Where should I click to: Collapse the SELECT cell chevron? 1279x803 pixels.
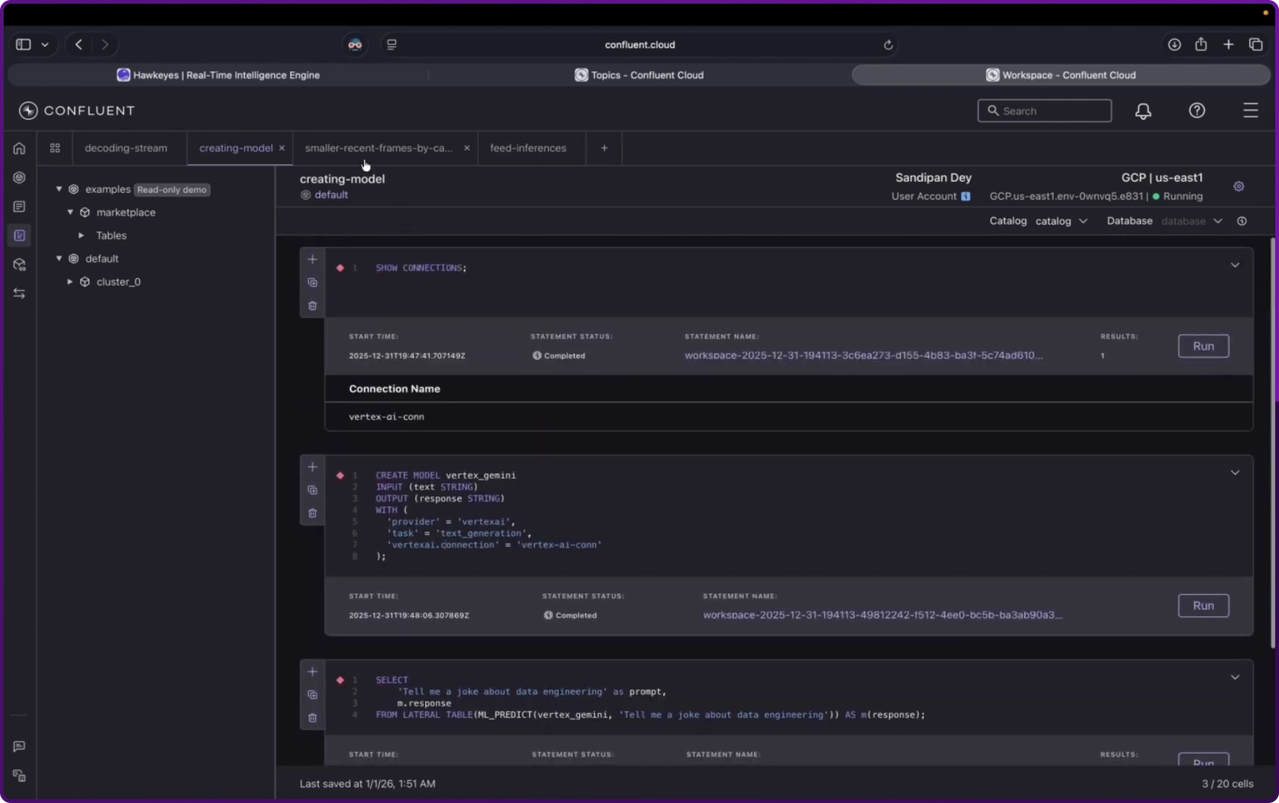(1235, 677)
